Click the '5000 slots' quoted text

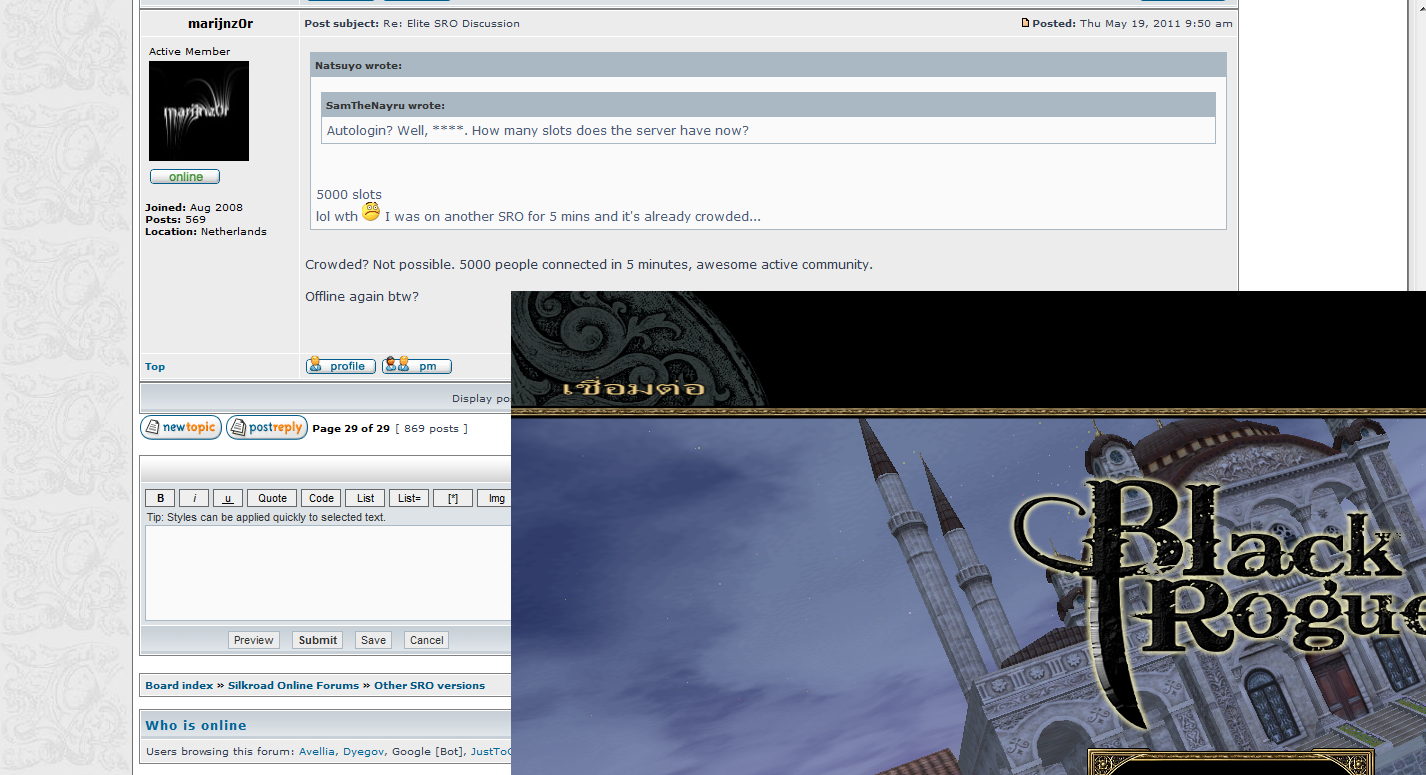349,195
